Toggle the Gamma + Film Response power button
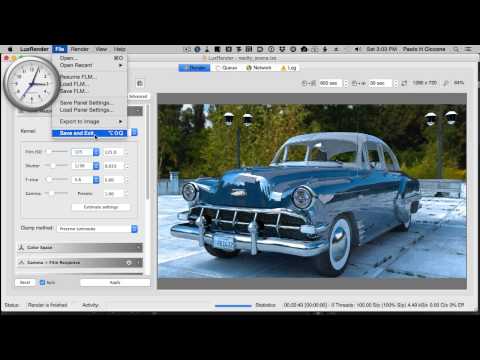480x360 pixels. [129, 263]
